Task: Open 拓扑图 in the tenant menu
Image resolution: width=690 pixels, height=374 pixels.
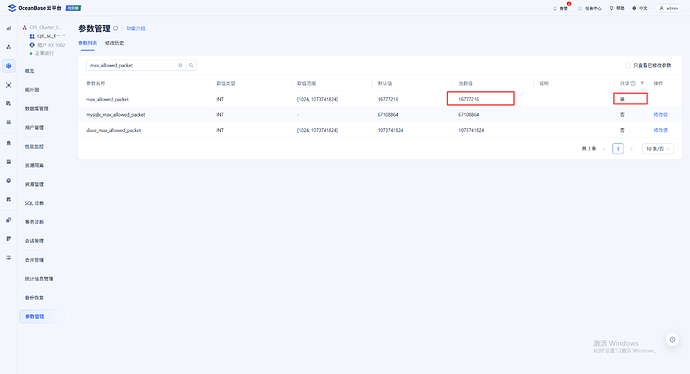Action: point(32,90)
